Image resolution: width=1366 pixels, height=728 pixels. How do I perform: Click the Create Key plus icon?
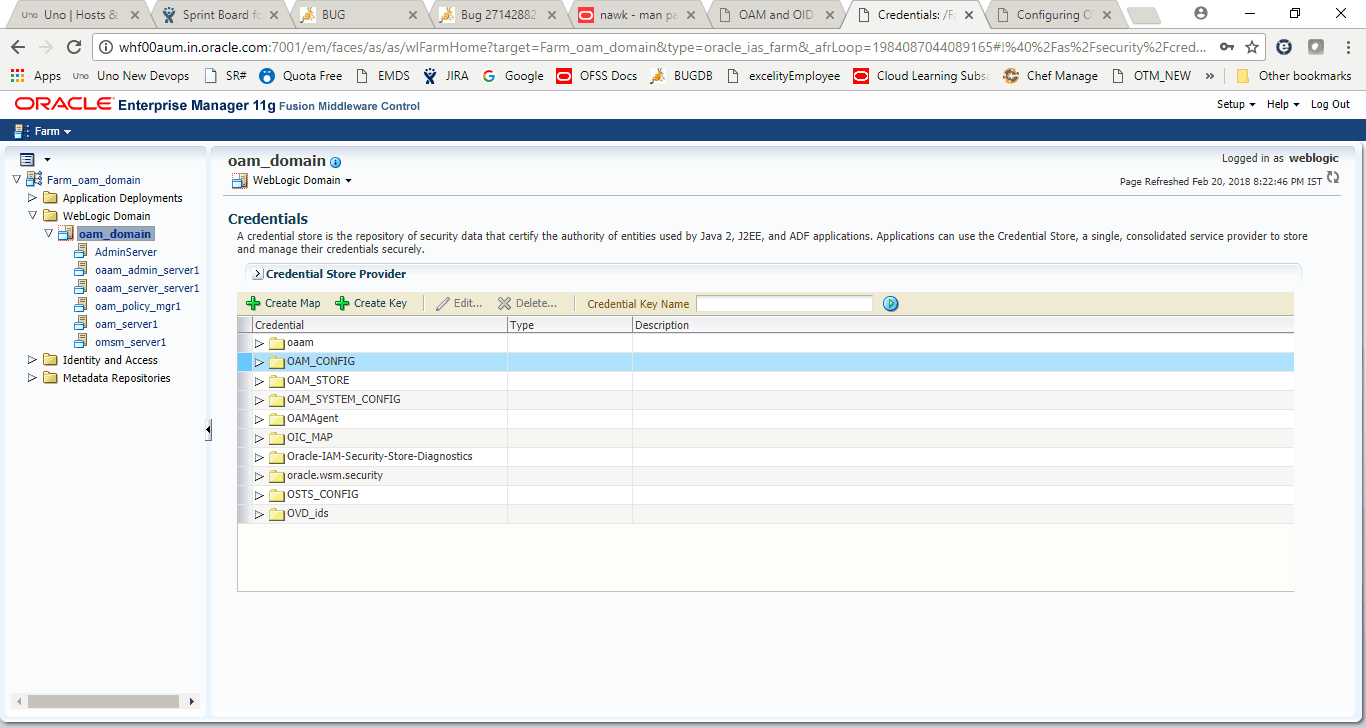tap(342, 303)
